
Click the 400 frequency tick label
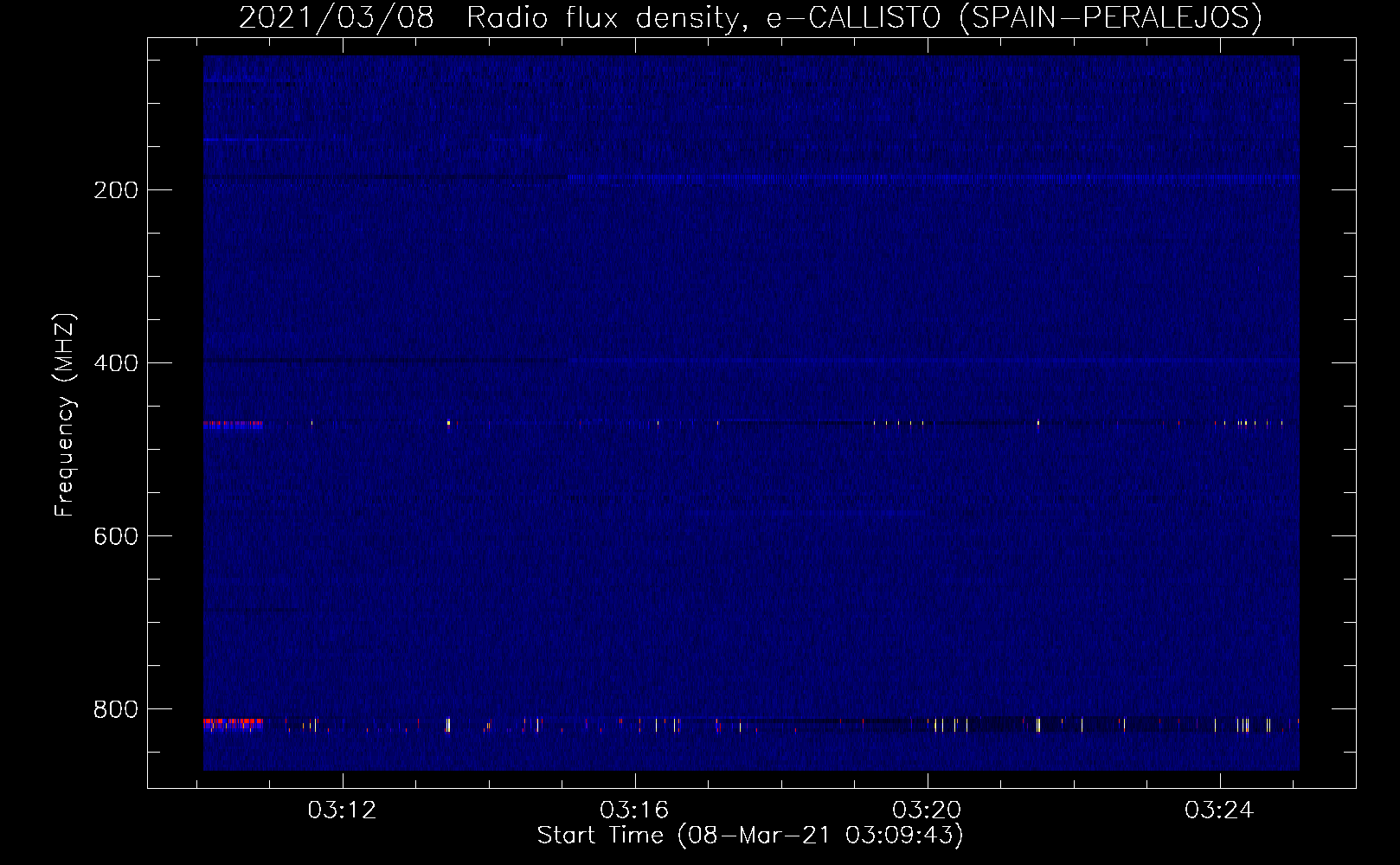pos(116,363)
